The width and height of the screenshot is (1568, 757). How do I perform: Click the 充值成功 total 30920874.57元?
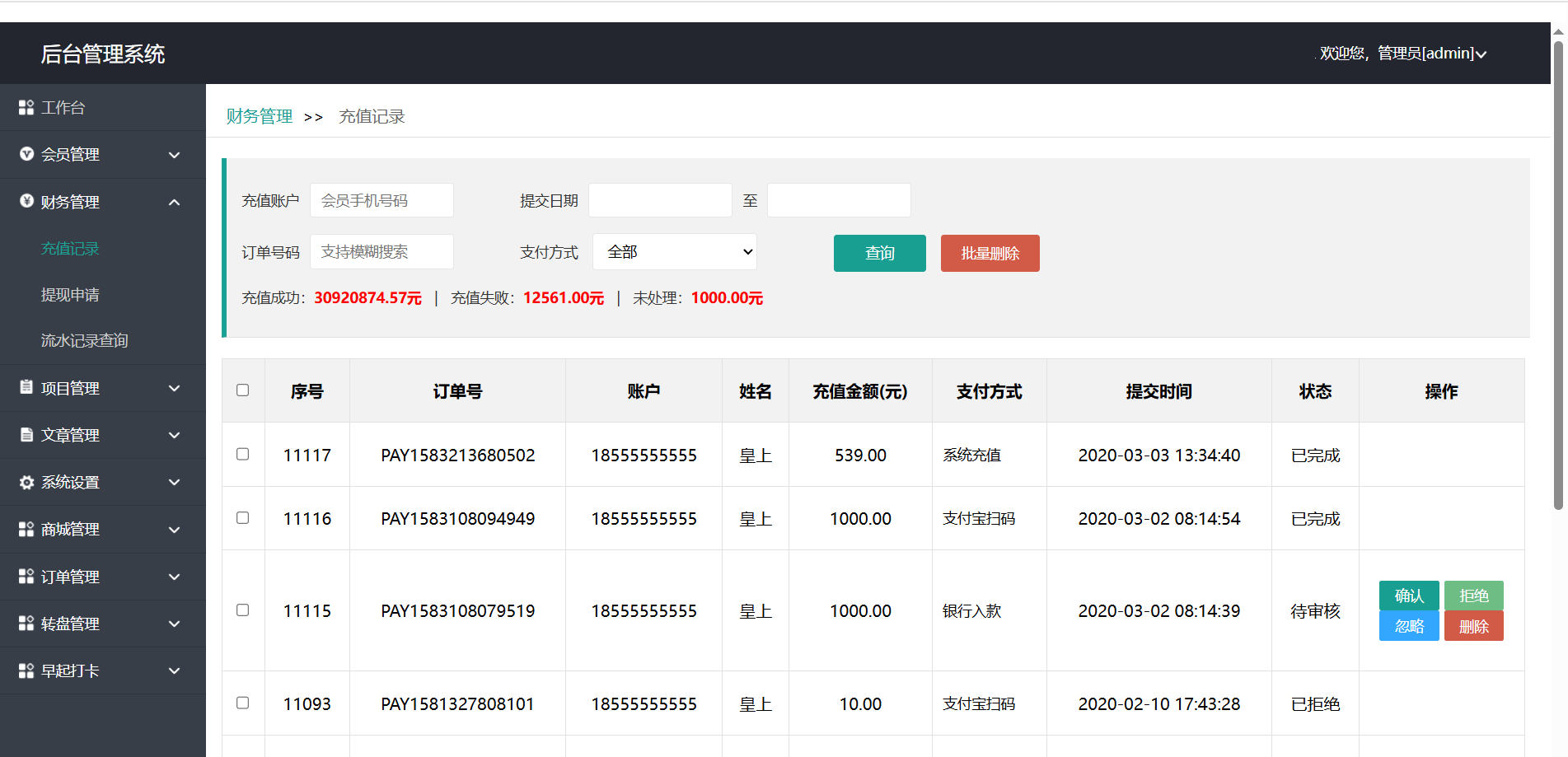click(x=367, y=298)
